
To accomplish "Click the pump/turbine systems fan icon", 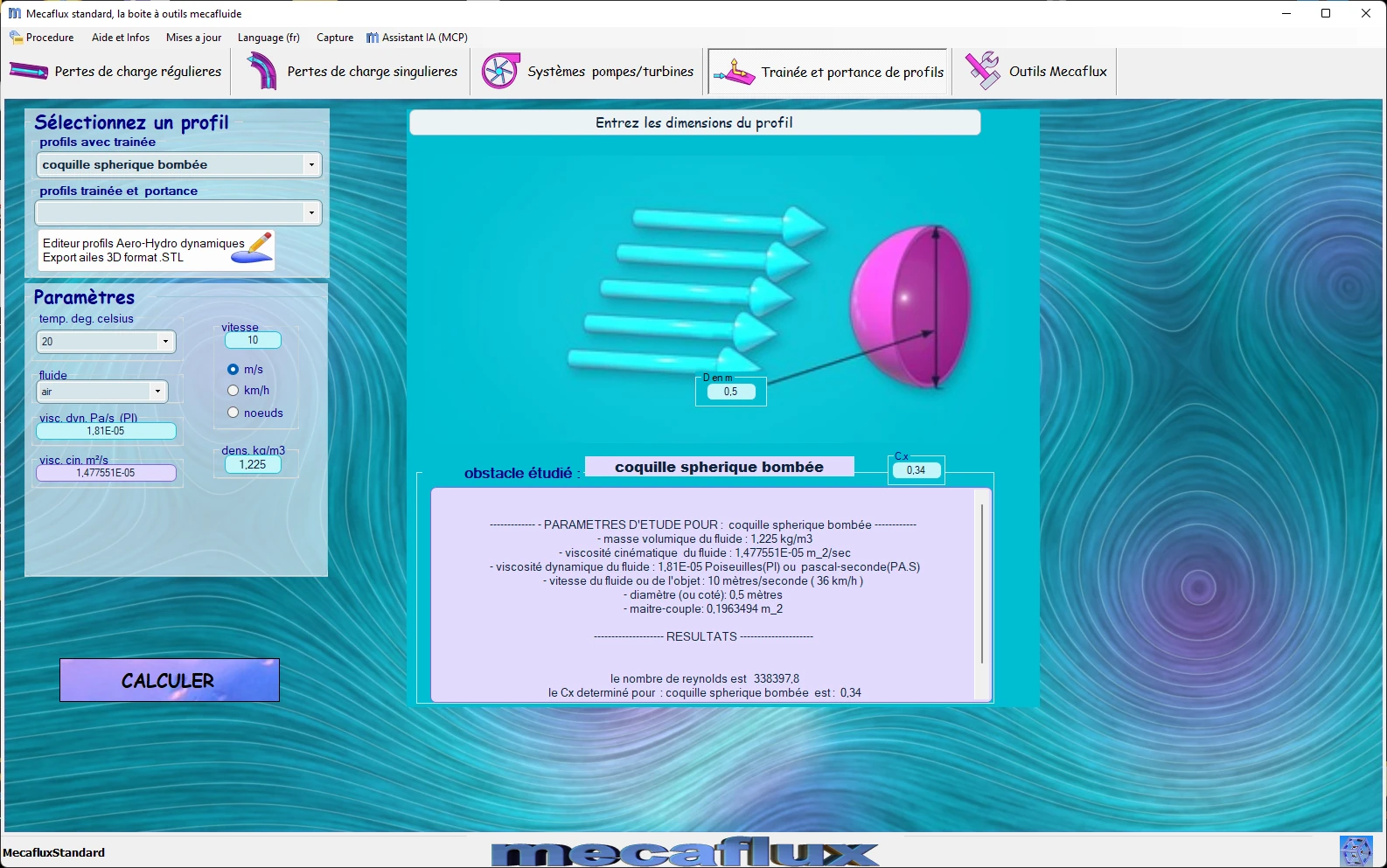I will 500,72.
